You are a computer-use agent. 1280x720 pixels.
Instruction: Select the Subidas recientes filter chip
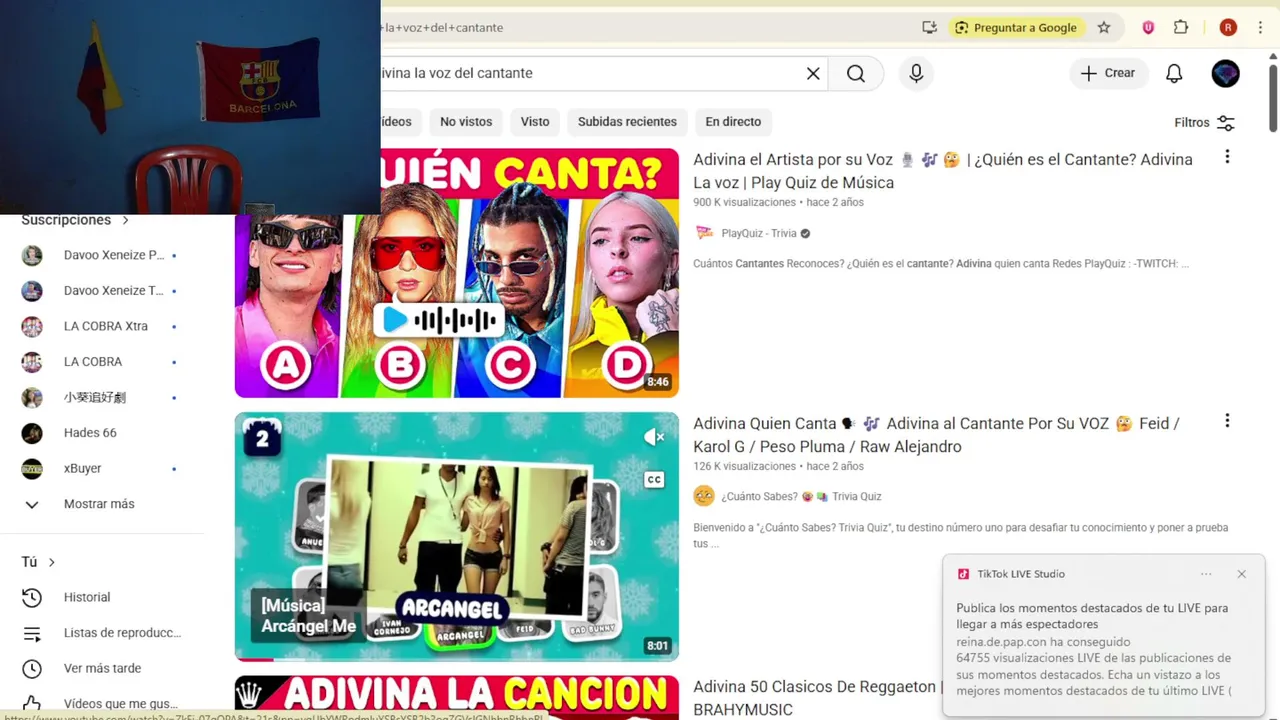tap(627, 122)
